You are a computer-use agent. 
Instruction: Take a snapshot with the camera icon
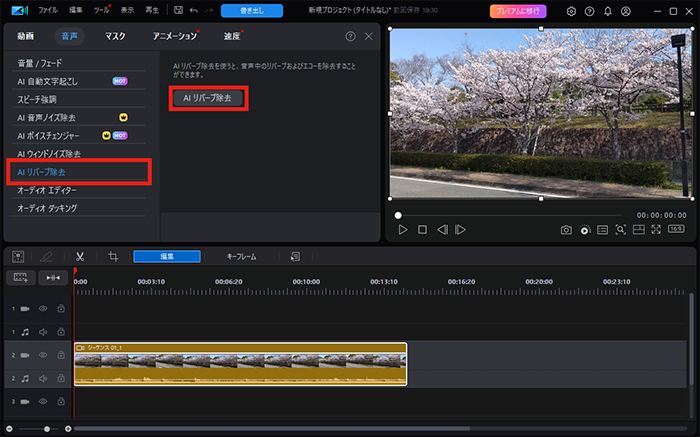click(566, 230)
